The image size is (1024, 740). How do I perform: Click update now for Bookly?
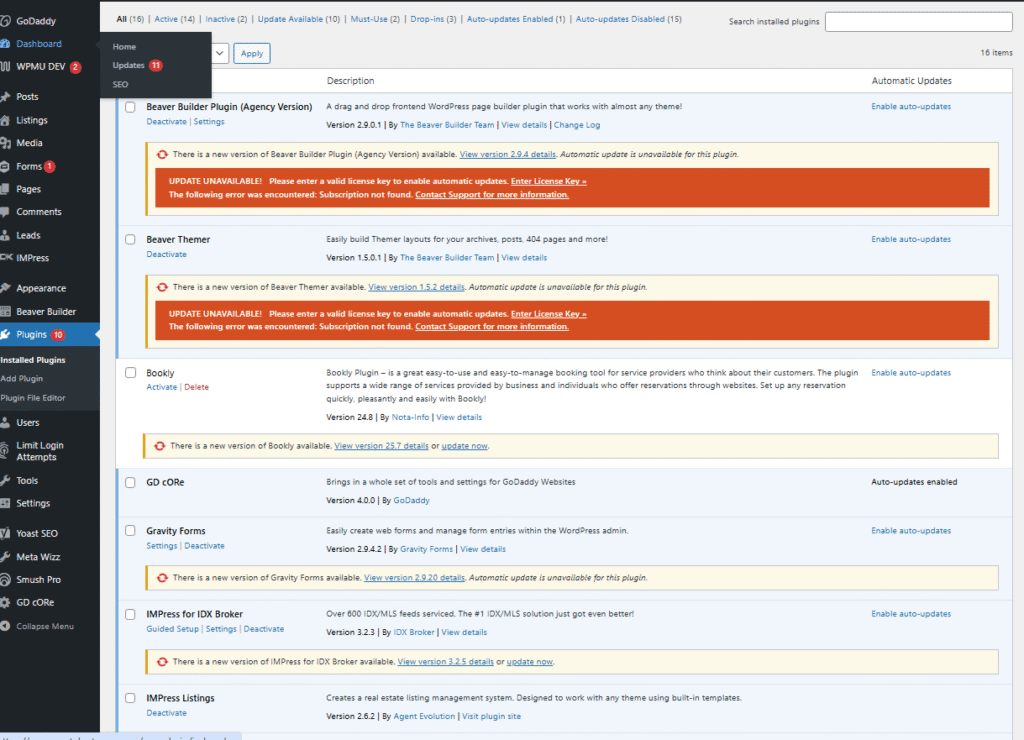[464, 446]
